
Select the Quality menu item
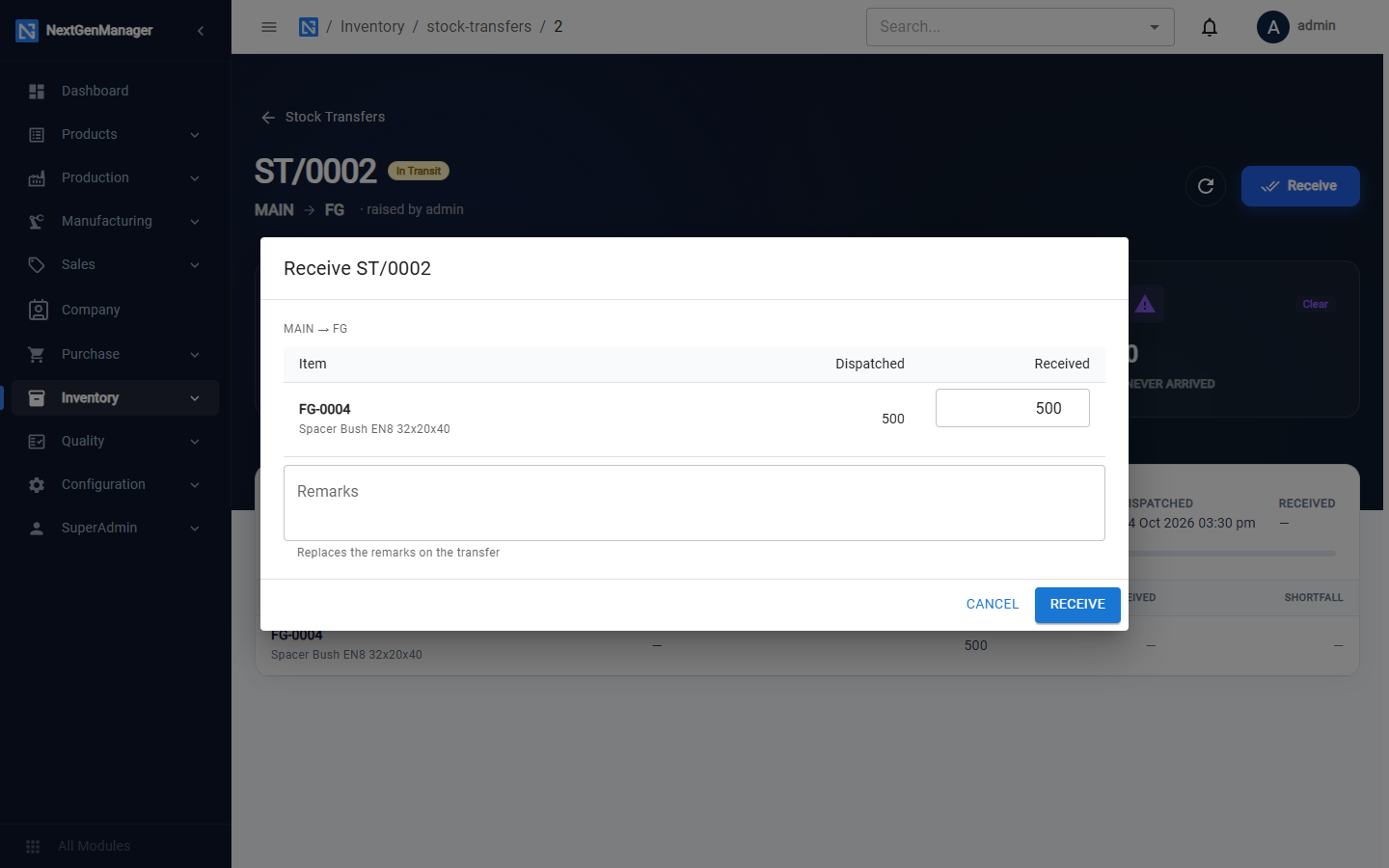116,441
